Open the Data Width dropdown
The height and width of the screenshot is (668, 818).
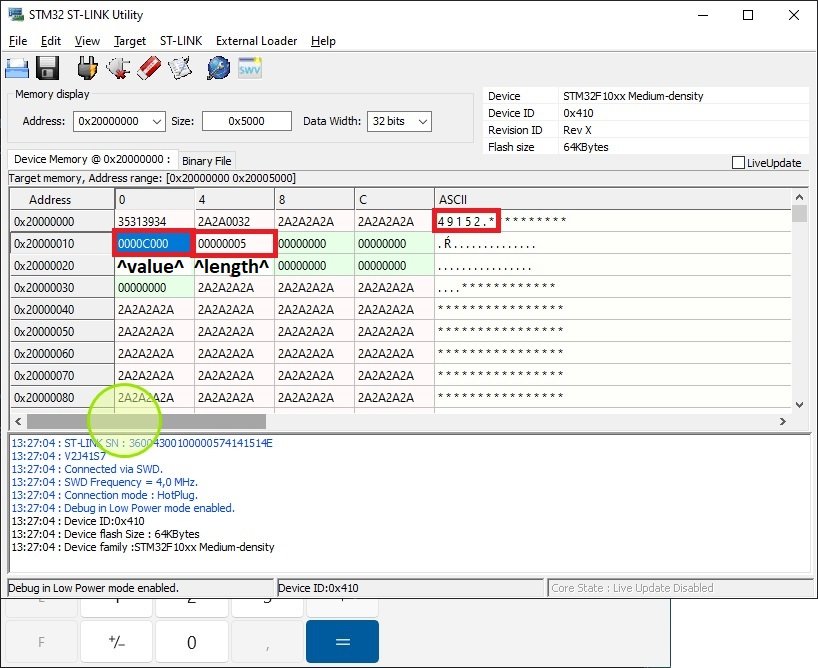point(423,122)
